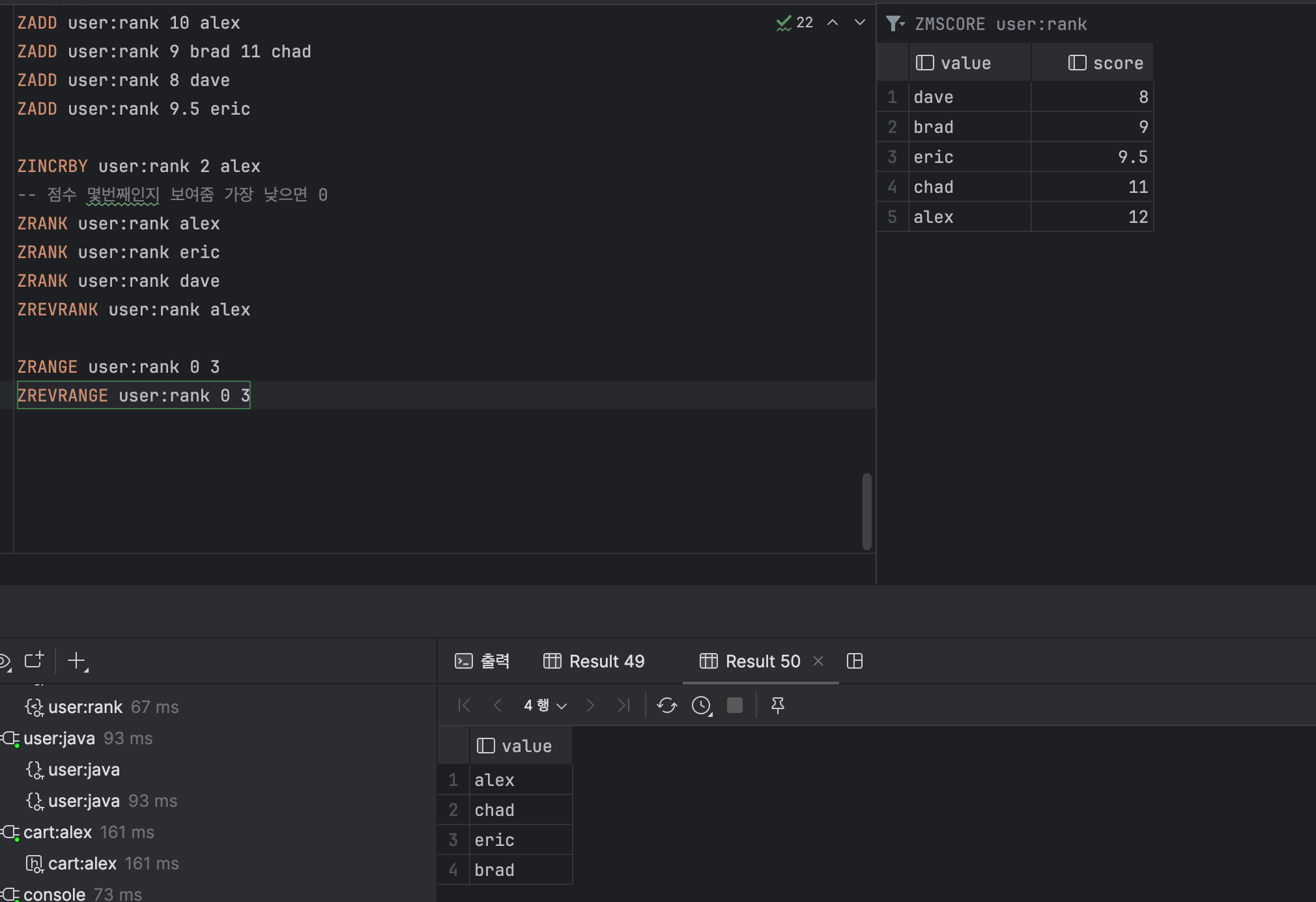Switch to the 출력 output tab

482,661
